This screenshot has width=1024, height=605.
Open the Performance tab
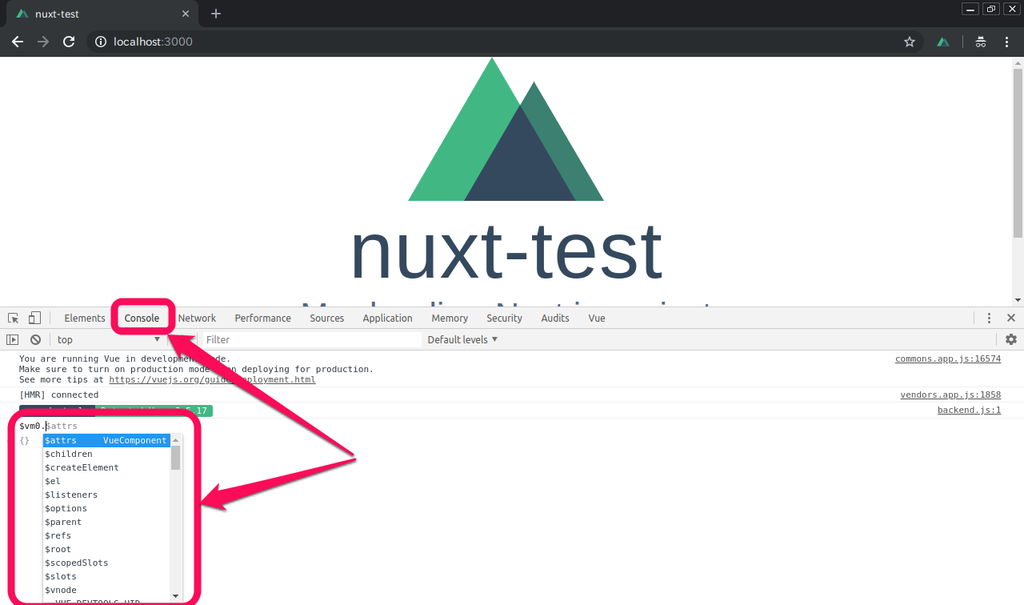263,318
